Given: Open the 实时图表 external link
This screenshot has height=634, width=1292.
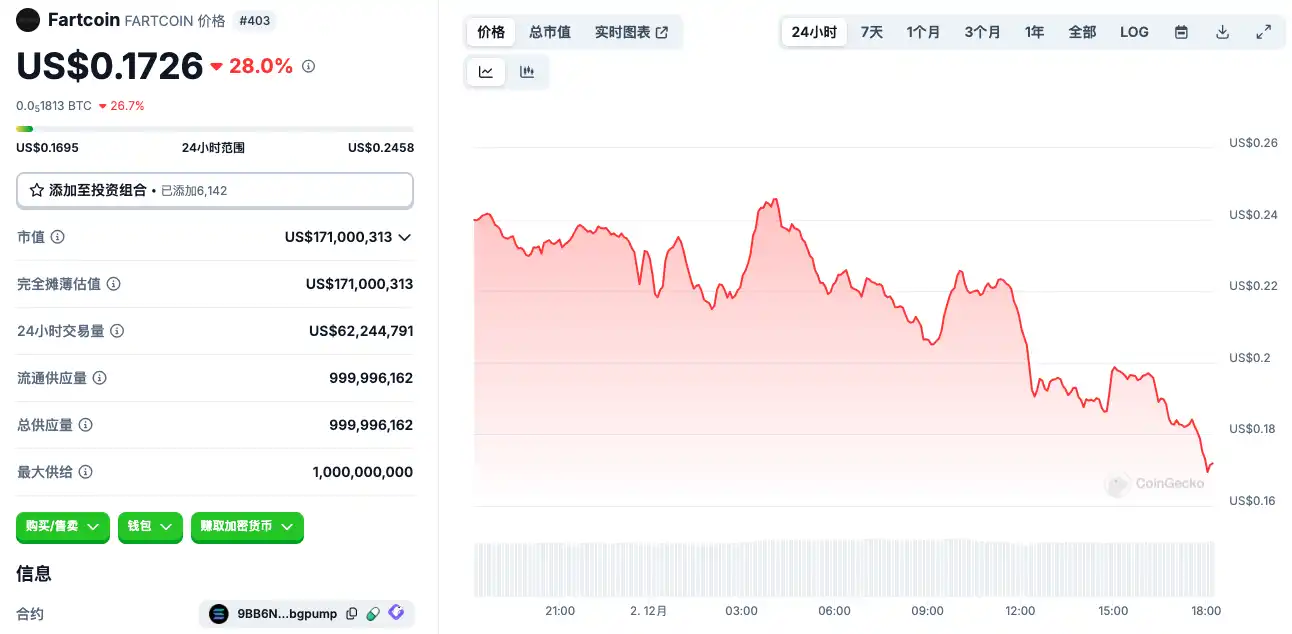Looking at the screenshot, I should (x=631, y=32).
